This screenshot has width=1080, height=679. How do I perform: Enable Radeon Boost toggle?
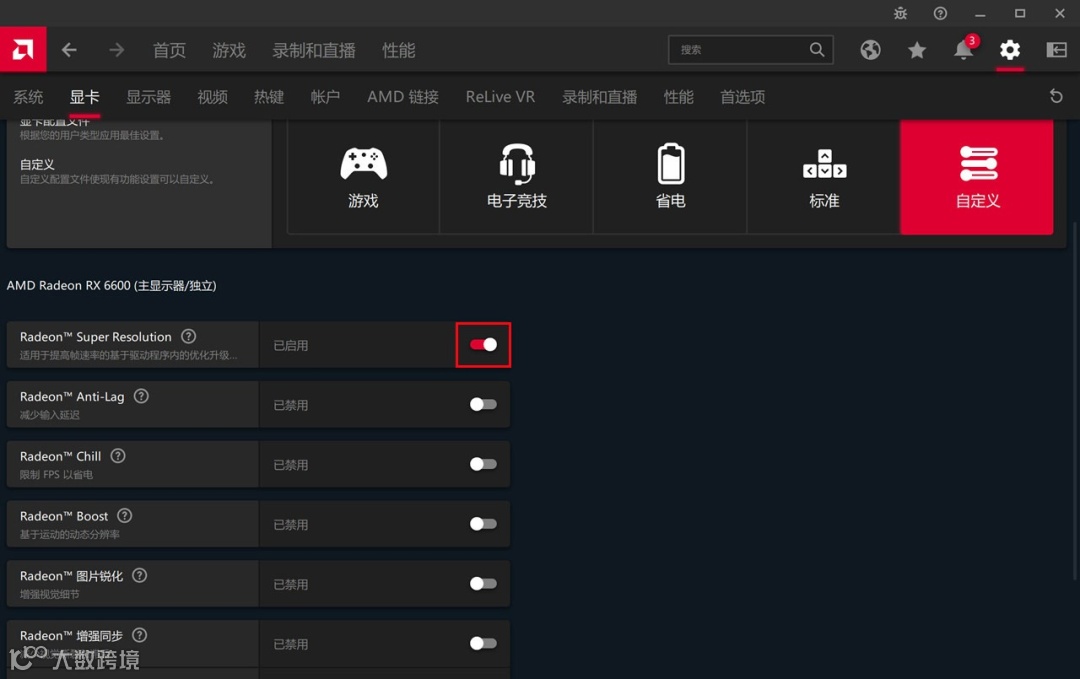[483, 524]
